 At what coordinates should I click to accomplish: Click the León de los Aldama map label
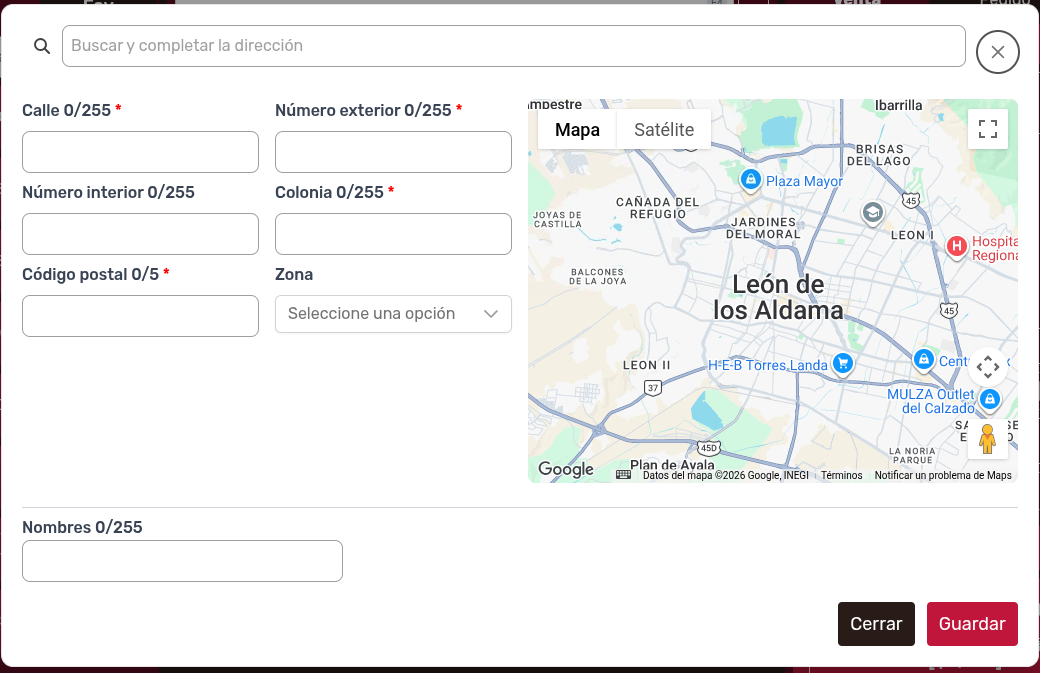tap(778, 298)
